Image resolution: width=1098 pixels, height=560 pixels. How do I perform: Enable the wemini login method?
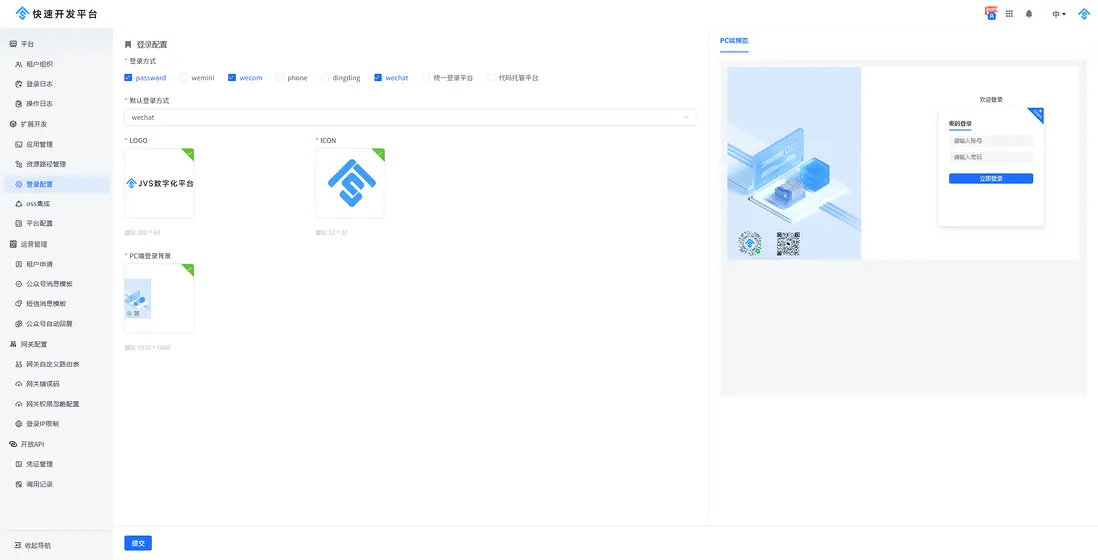183,78
